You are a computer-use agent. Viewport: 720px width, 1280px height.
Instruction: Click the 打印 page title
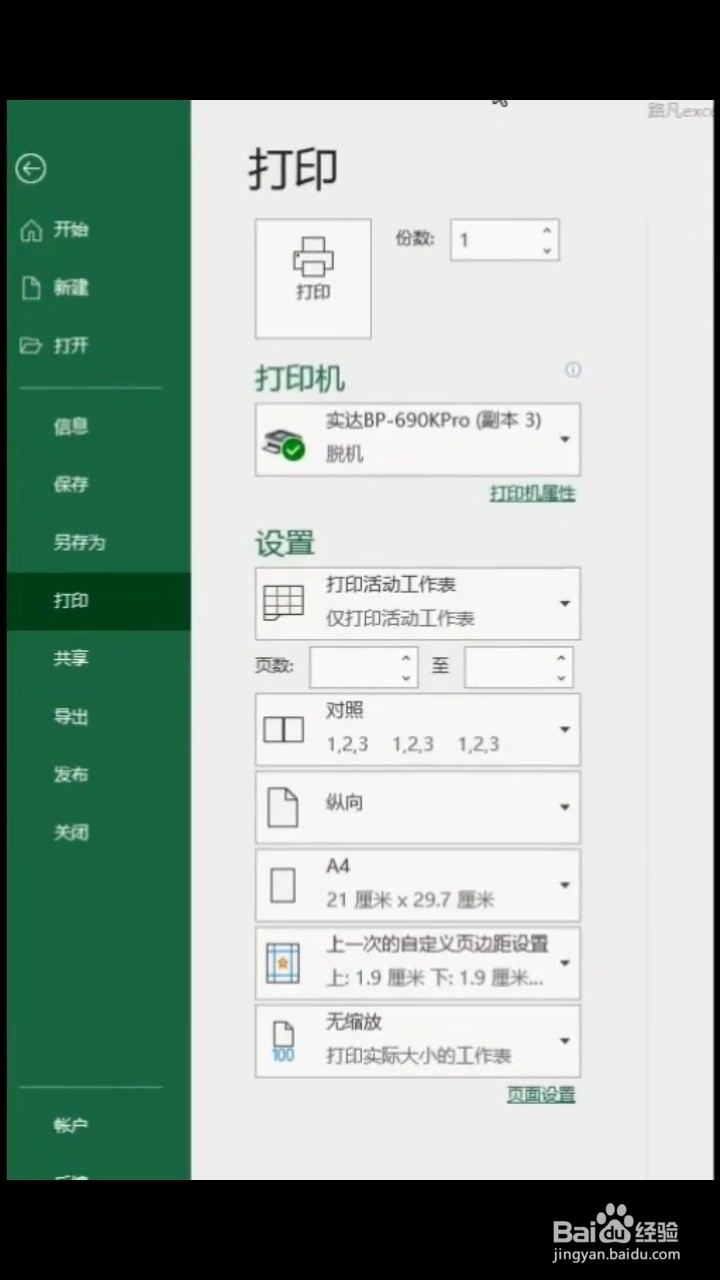pyautogui.click(x=293, y=170)
